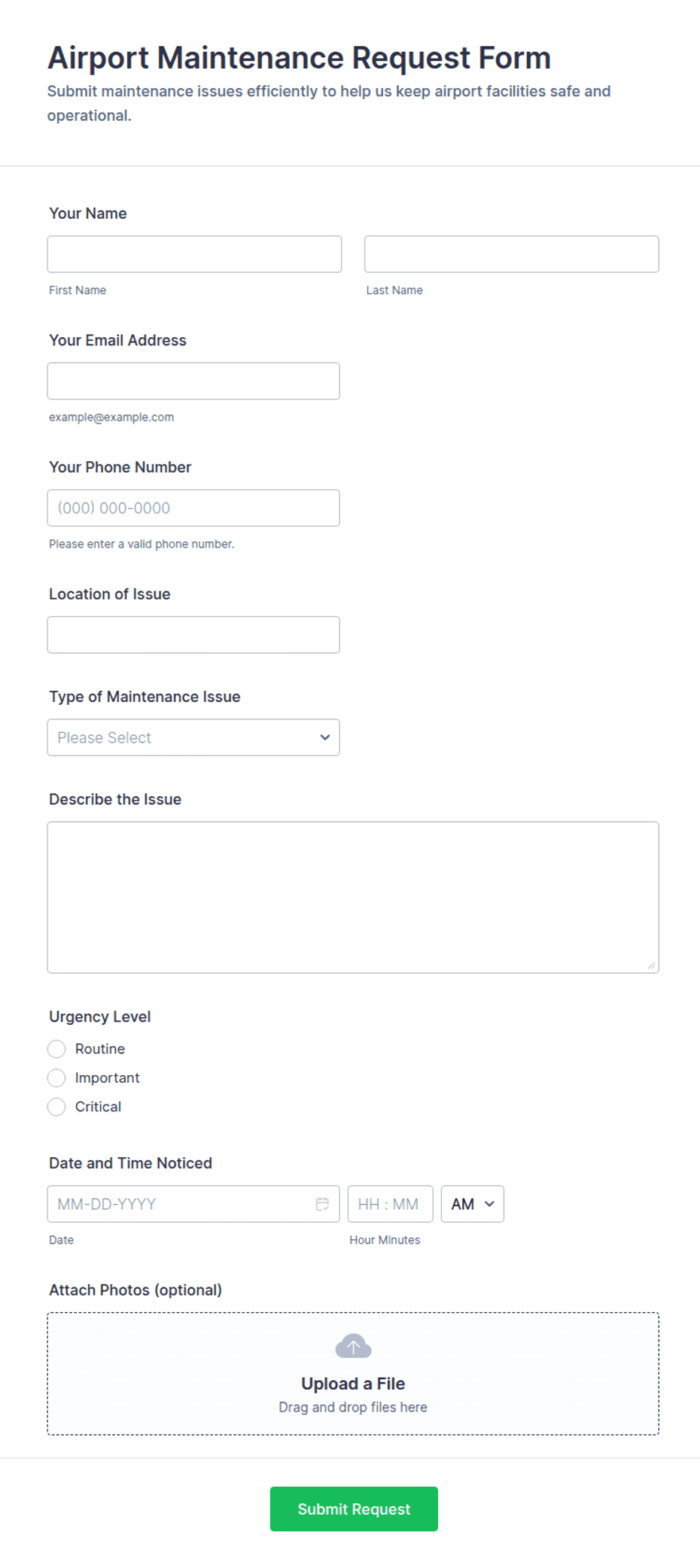Select the Critical urgency option
The width and height of the screenshot is (700, 1568).
(x=56, y=1107)
